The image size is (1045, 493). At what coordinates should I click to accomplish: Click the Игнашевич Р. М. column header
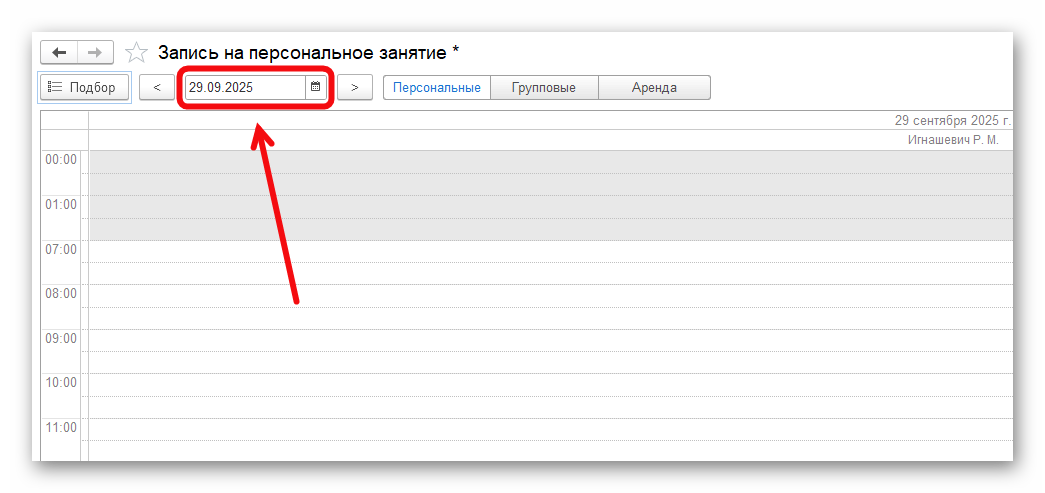click(x=952, y=140)
